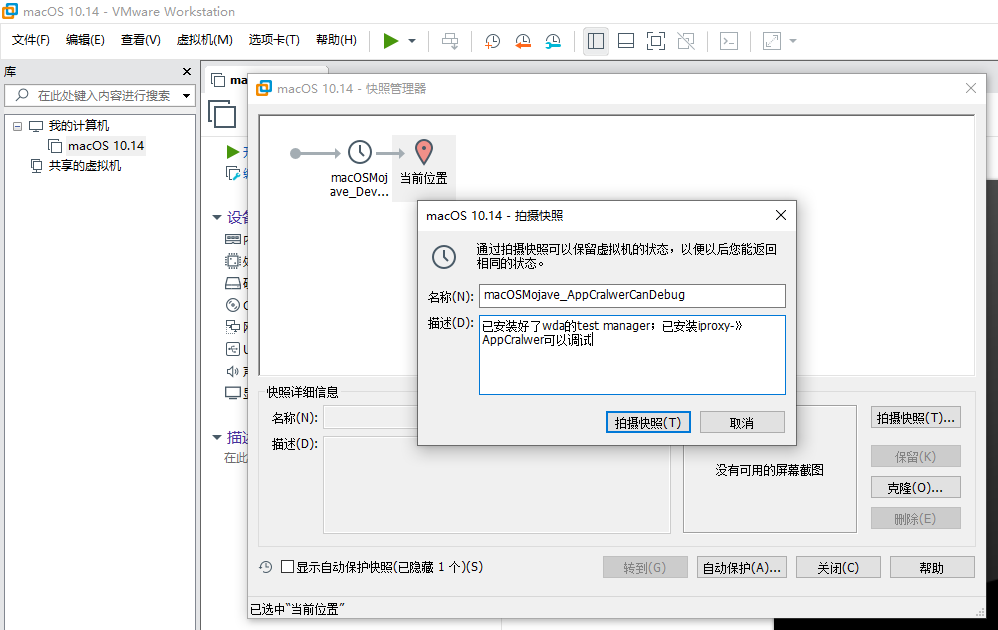
Task: Close the 快照管理器 window
Action: 971,88
